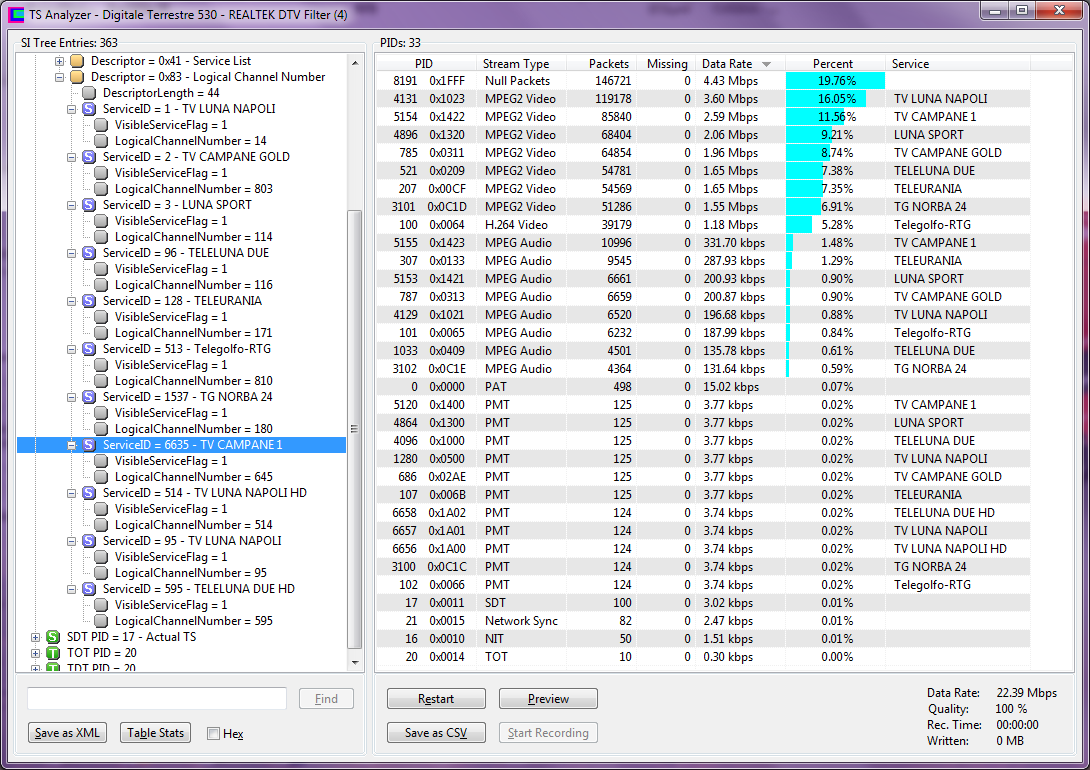Select the 22.39 Mbps data rate value
This screenshot has height=770, width=1090.
point(1026,693)
